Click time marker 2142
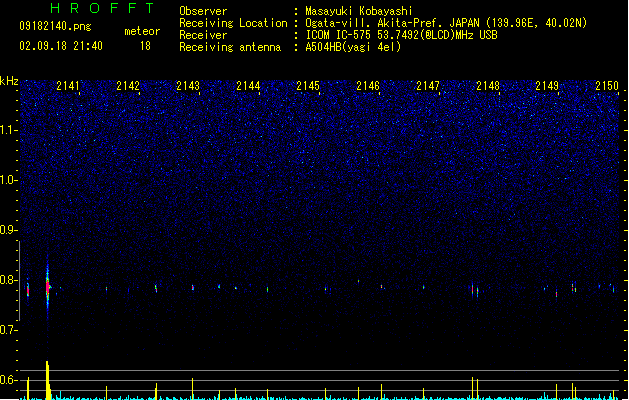This screenshot has height=400, width=629. (128, 86)
